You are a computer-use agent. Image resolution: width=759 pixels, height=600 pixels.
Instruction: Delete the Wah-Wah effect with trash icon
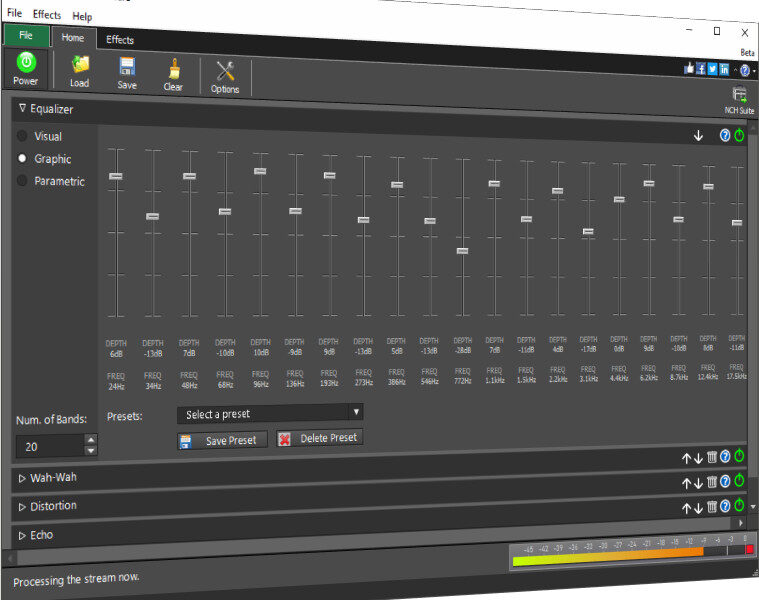pos(712,483)
